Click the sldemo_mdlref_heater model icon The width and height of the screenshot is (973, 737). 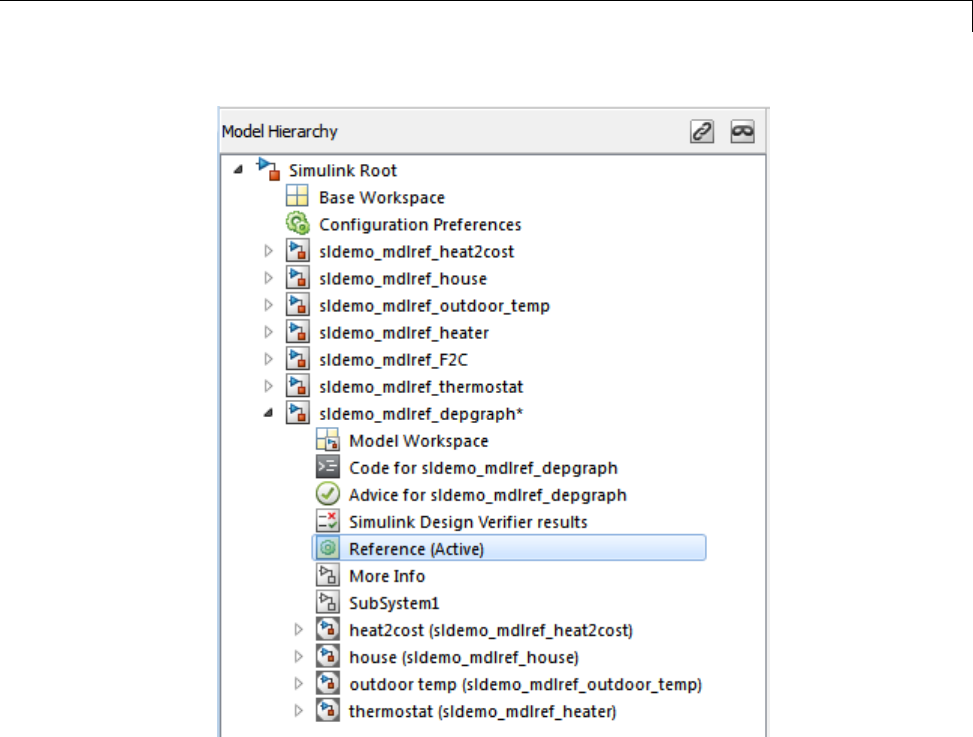(297, 332)
